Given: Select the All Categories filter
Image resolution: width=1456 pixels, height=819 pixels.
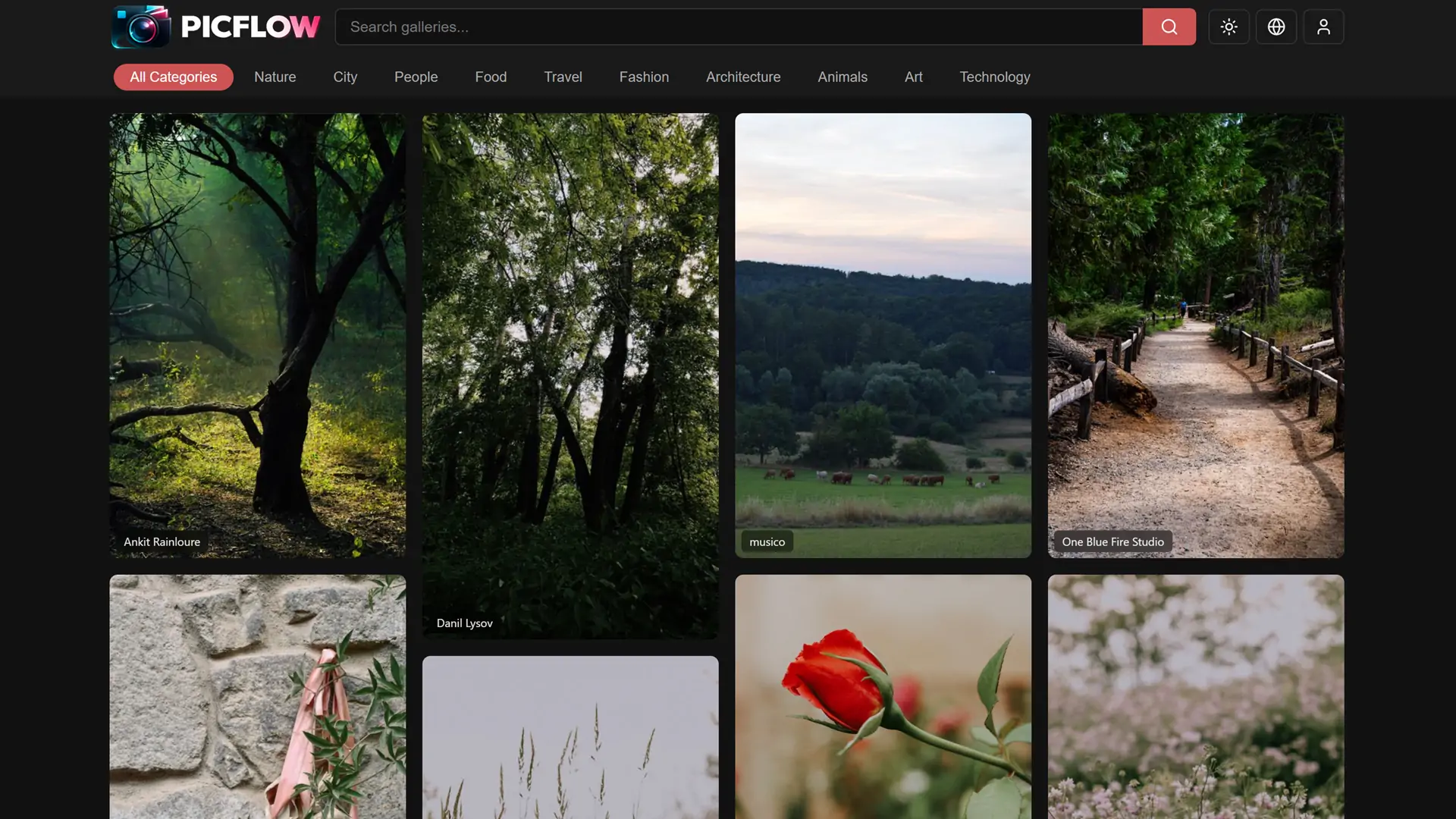Looking at the screenshot, I should point(173,77).
